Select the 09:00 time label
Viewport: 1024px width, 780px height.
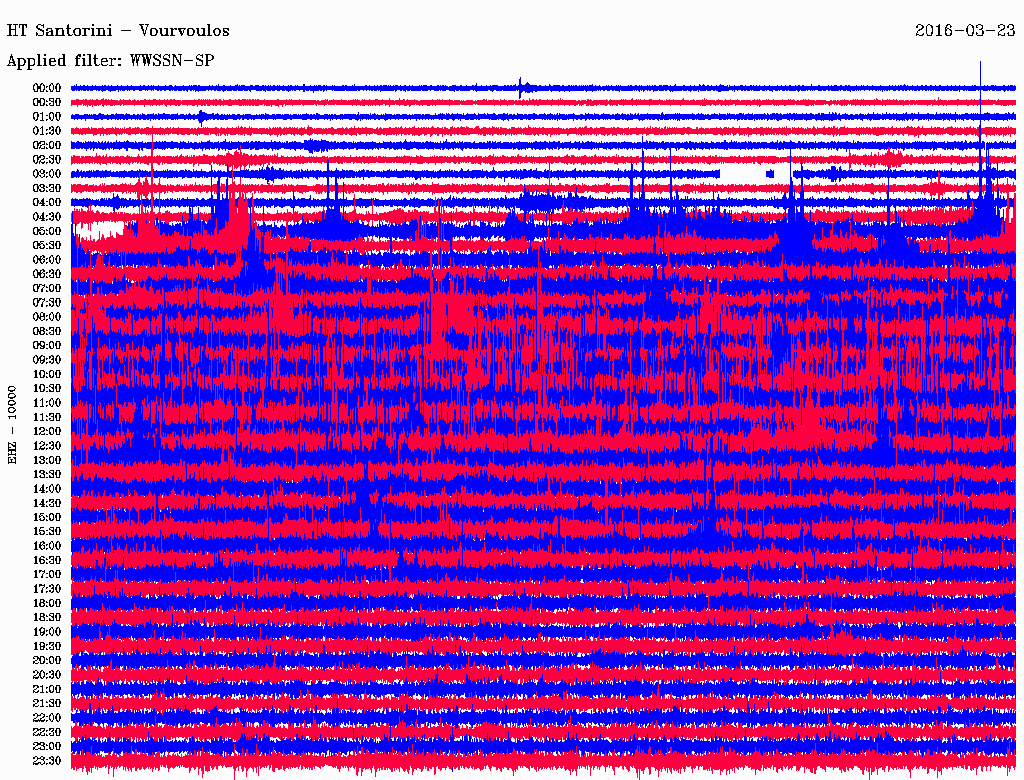(47, 346)
